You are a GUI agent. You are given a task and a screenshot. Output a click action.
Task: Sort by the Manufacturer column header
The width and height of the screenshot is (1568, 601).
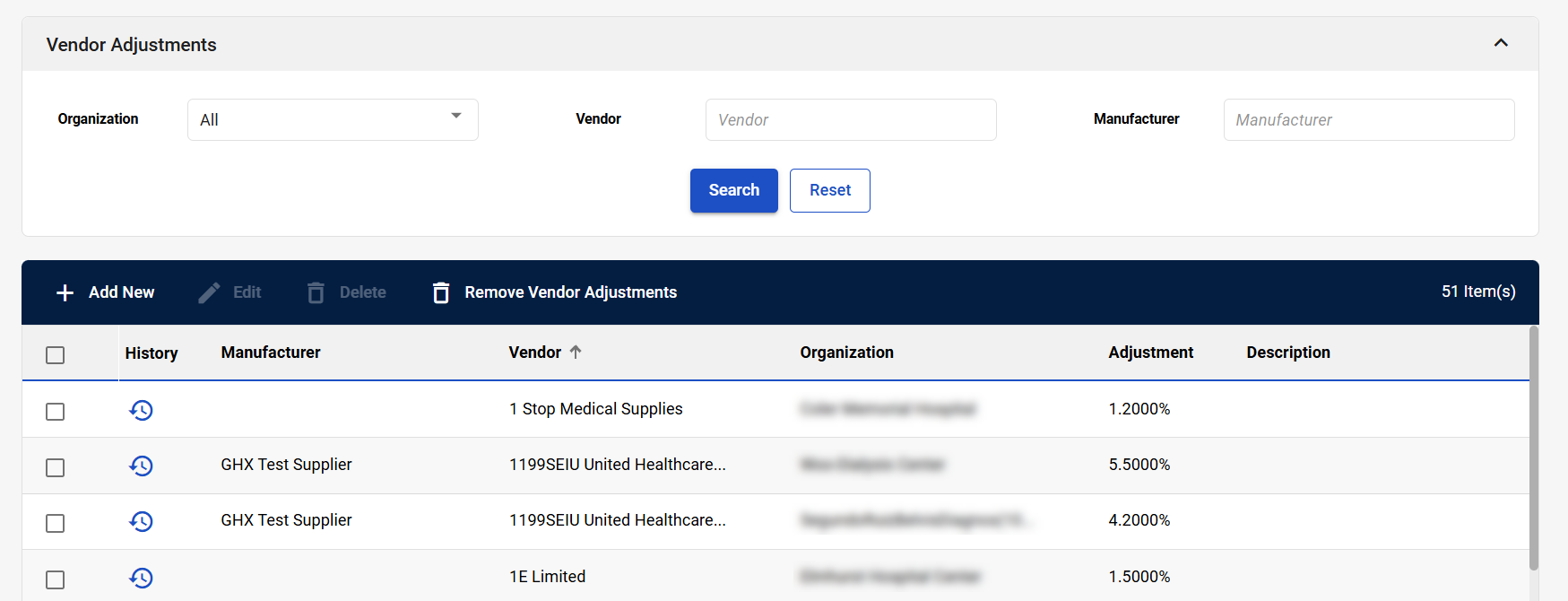point(271,353)
